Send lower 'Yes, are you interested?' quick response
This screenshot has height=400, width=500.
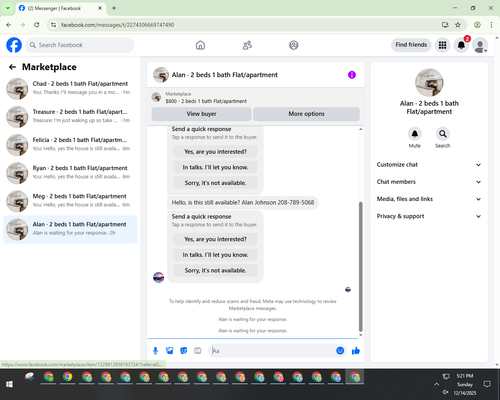[x=215, y=239]
